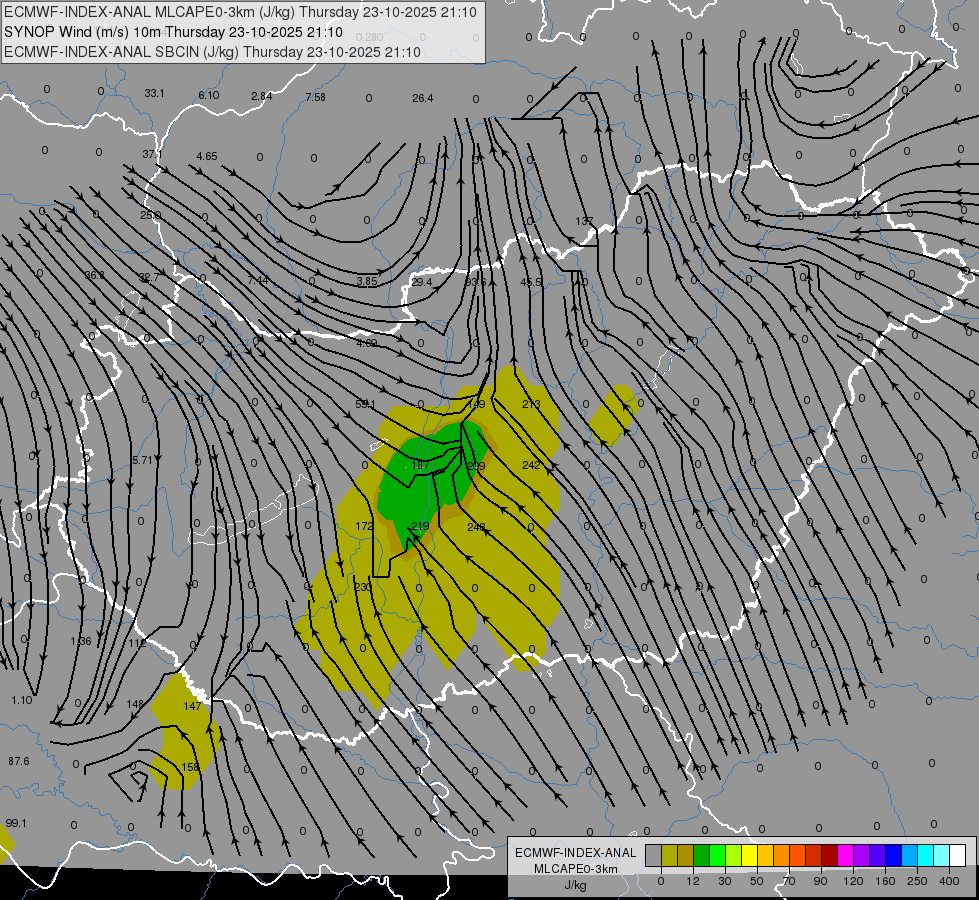Click the legend tick label 30
The height and width of the screenshot is (900, 979).
point(725,881)
